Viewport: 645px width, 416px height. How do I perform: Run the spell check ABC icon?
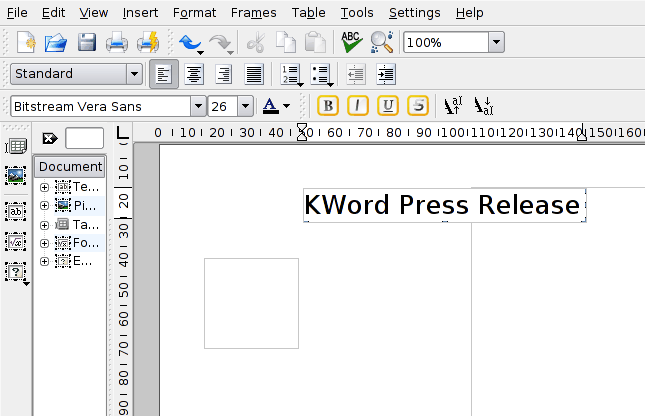click(x=351, y=43)
